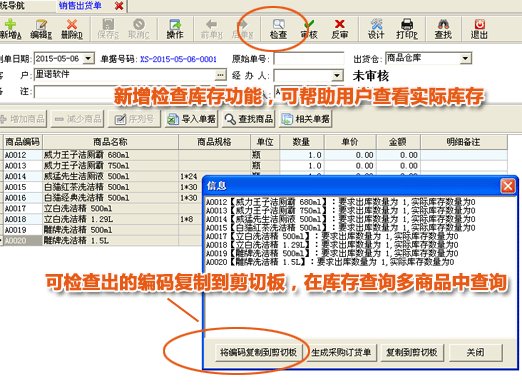The image size is (522, 389).
Task: Click into the 原始单号 input field
Action: coord(309,59)
